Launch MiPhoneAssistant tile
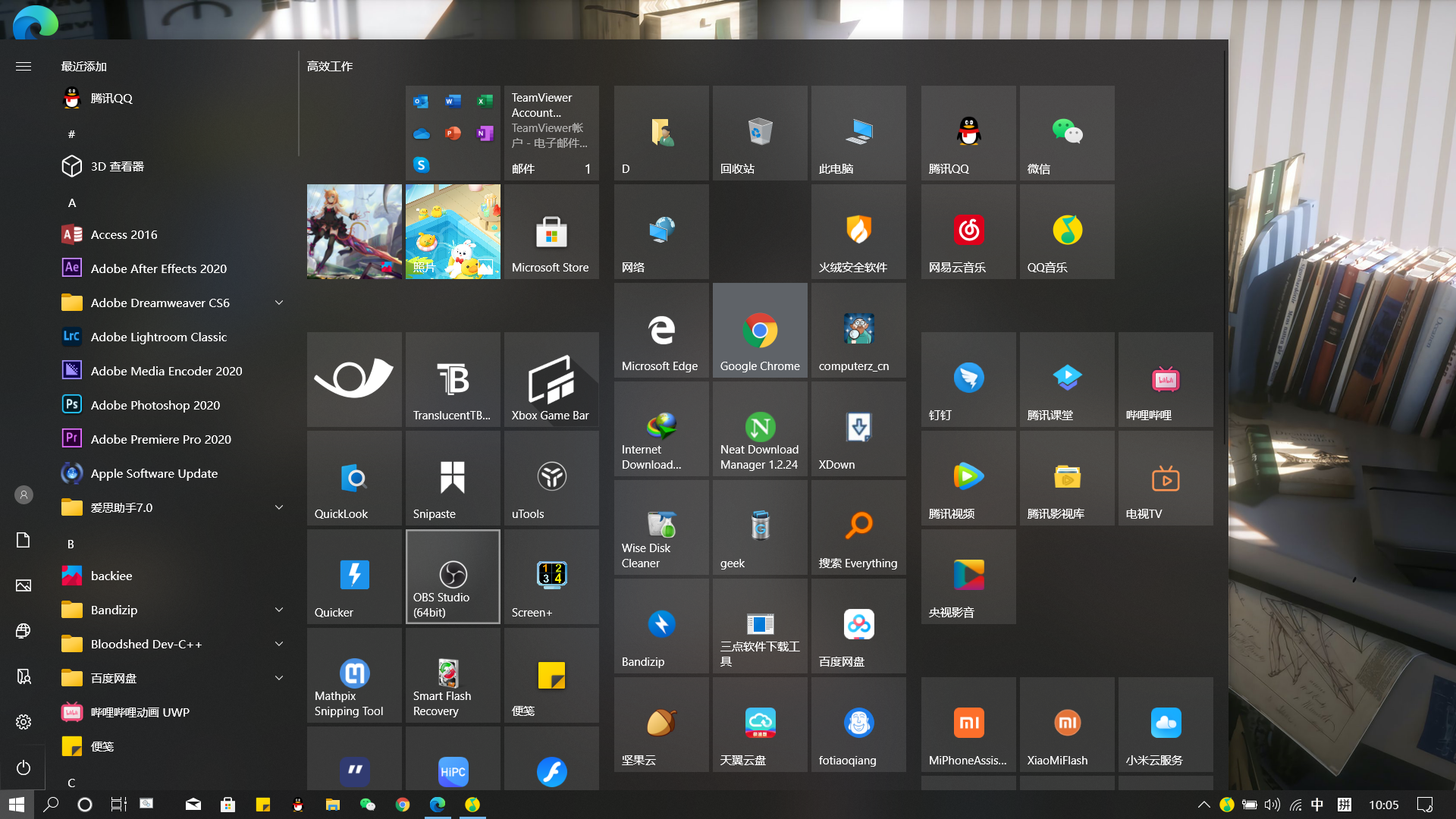1456x819 pixels. [x=968, y=724]
